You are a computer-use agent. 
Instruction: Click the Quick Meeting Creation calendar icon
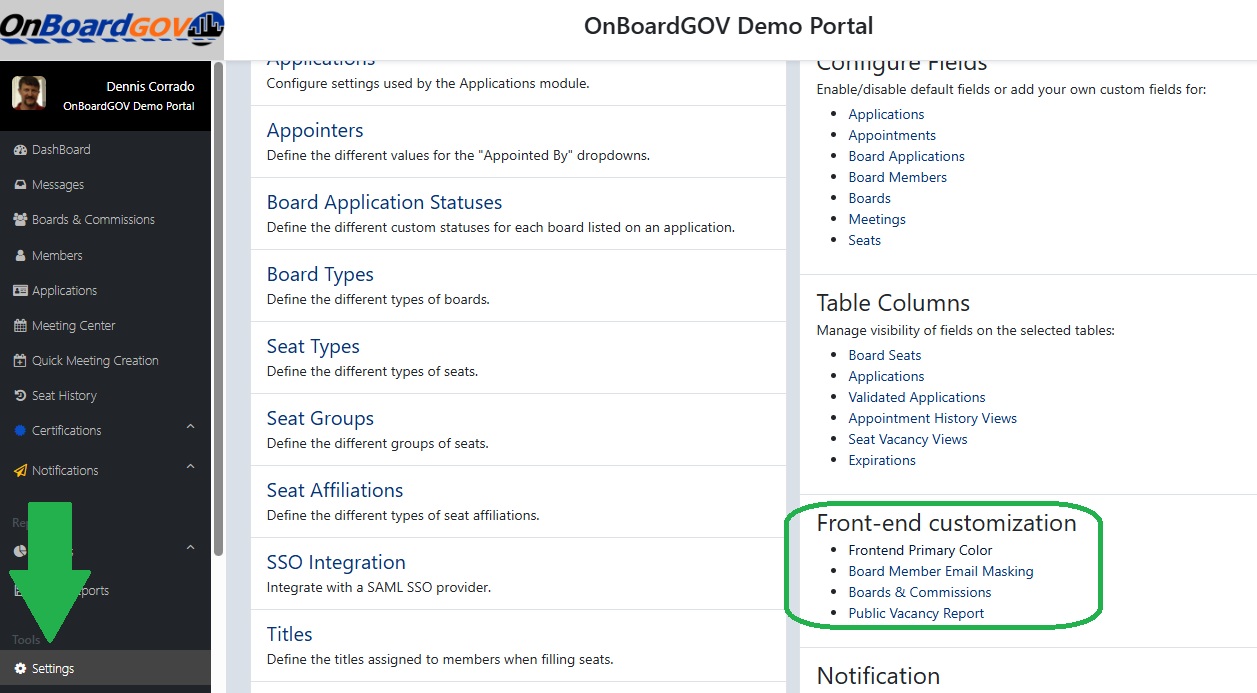[20, 361]
